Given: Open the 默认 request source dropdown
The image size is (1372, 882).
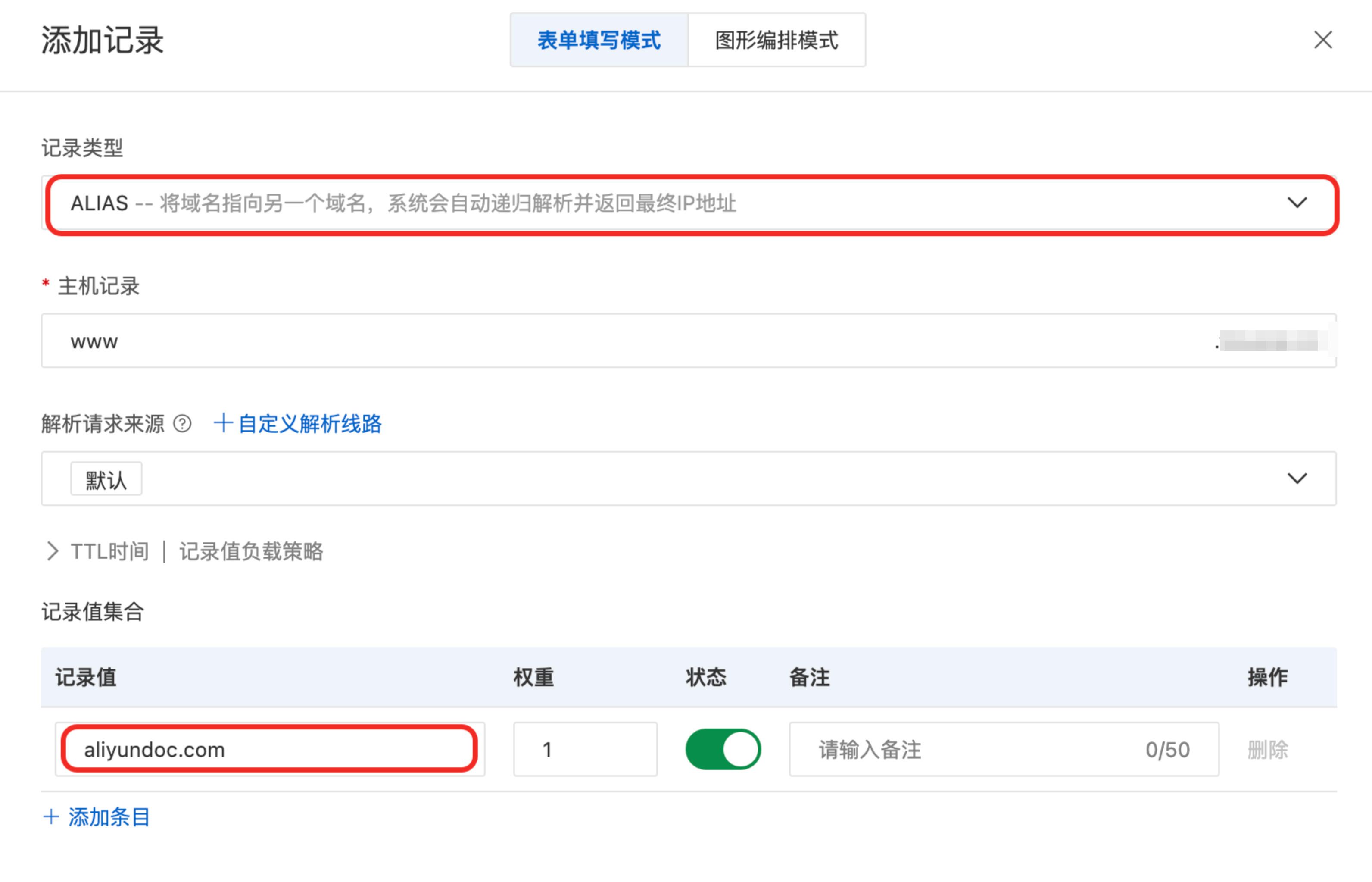Looking at the screenshot, I should (x=687, y=479).
